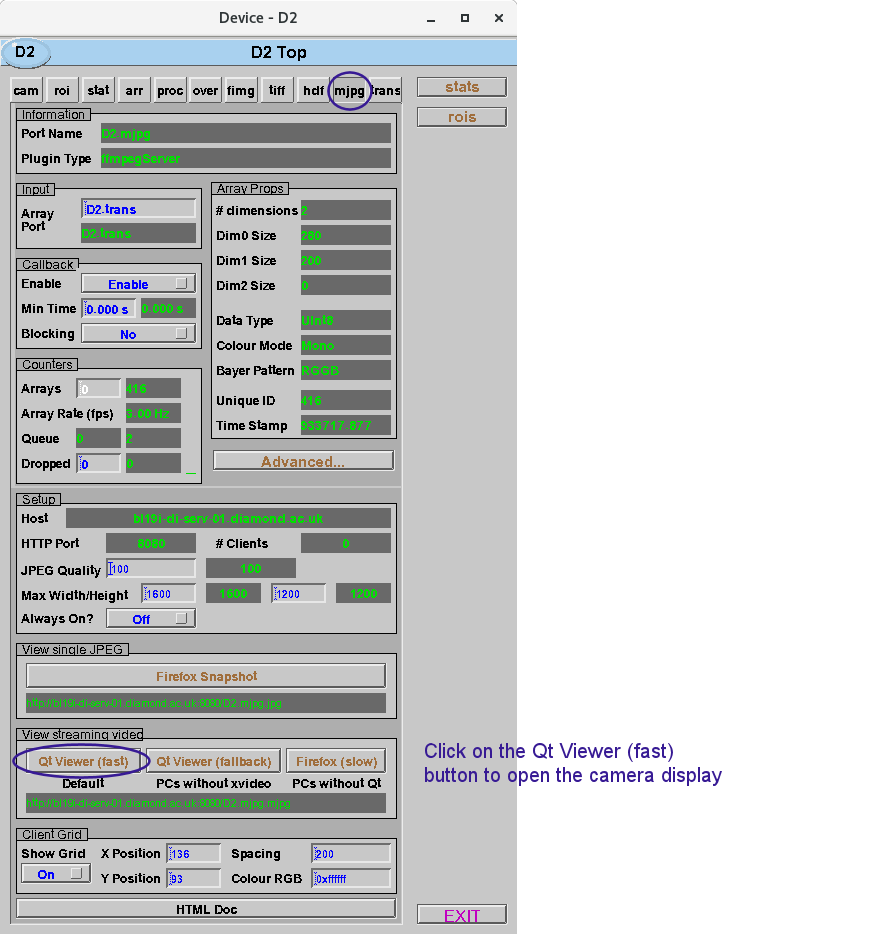Open the Advanced... array settings
The image size is (872, 934).
[303, 461]
